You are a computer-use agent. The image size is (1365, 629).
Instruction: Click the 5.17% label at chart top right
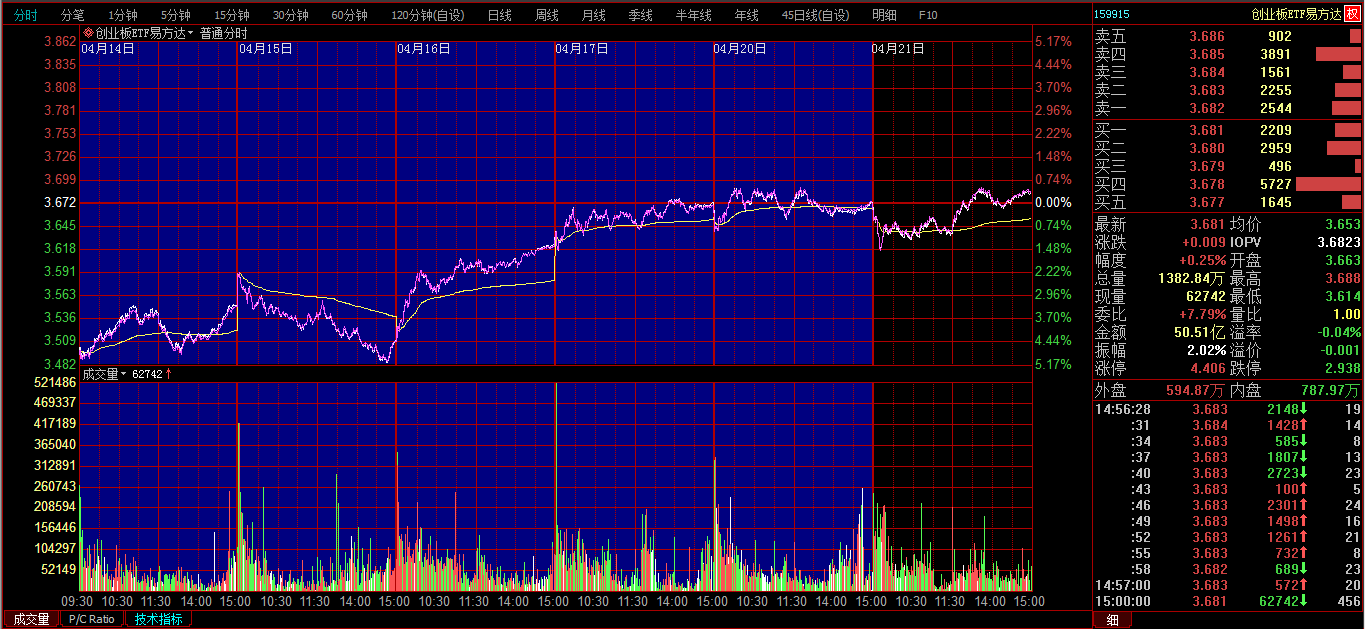click(1054, 41)
